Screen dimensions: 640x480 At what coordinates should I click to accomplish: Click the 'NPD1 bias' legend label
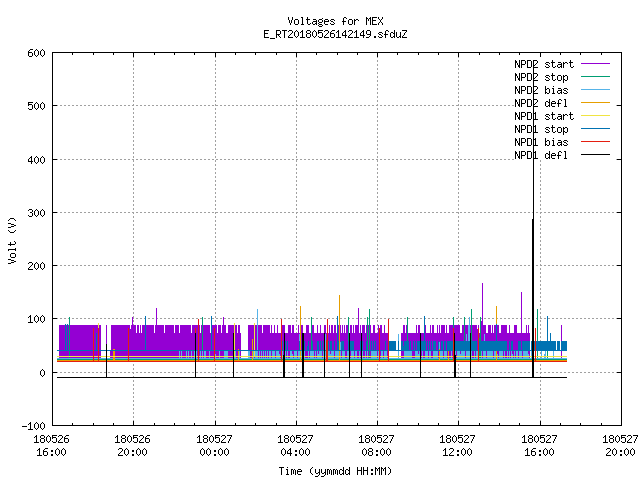click(x=541, y=142)
